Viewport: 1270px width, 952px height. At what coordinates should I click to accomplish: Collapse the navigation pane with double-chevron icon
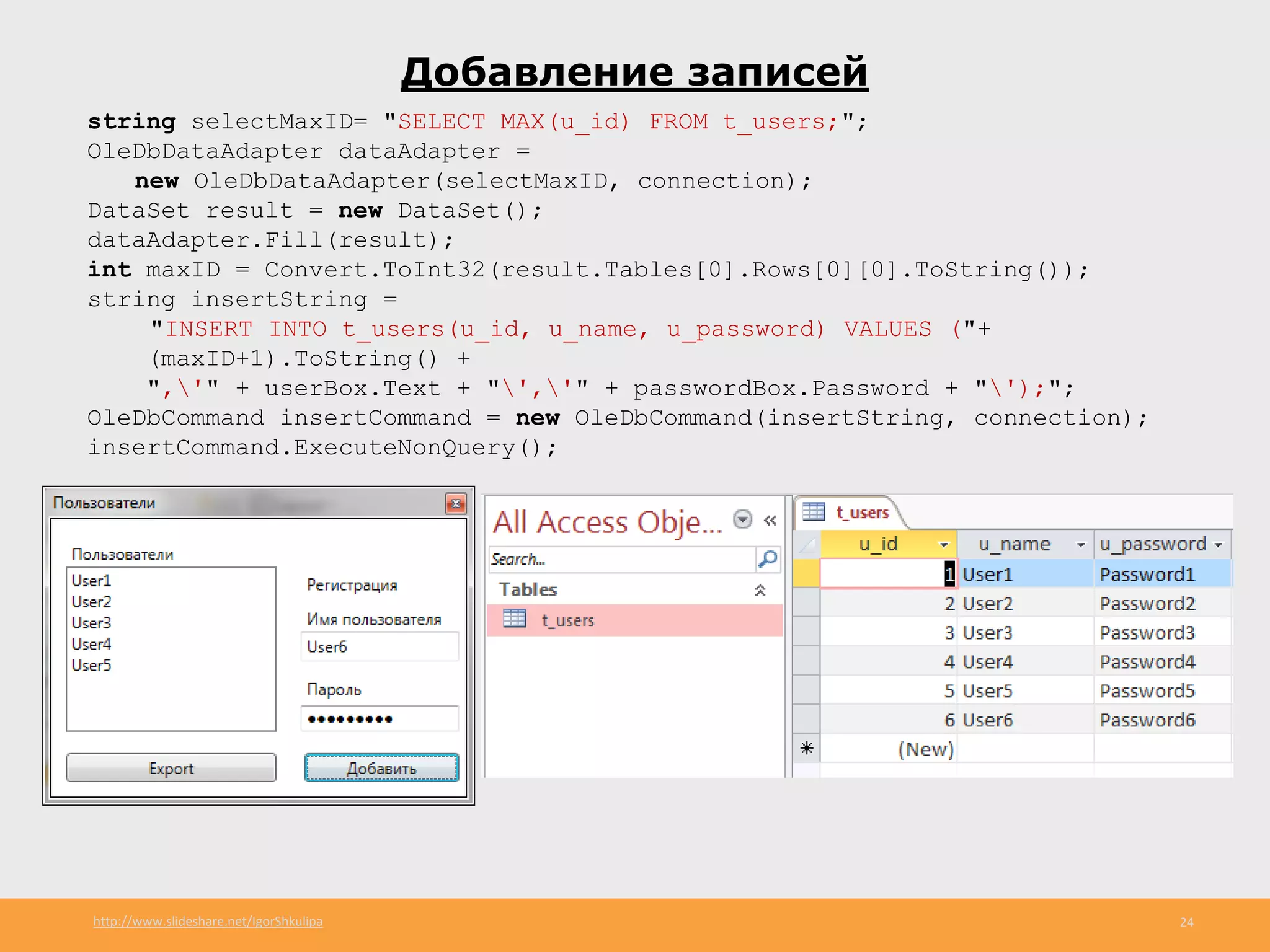click(770, 521)
